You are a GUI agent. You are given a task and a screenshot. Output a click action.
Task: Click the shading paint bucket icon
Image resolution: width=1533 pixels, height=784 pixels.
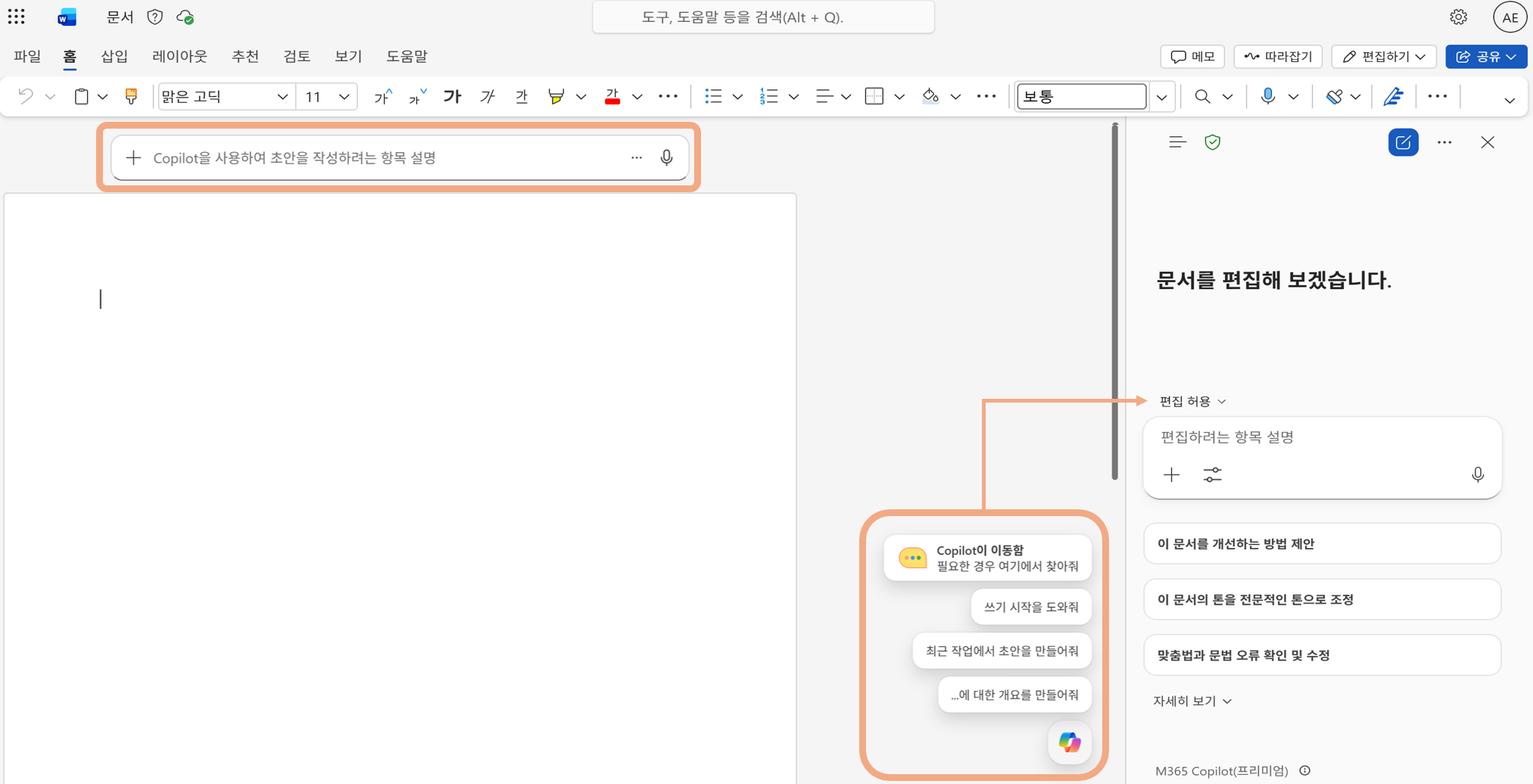pyautogui.click(x=930, y=96)
